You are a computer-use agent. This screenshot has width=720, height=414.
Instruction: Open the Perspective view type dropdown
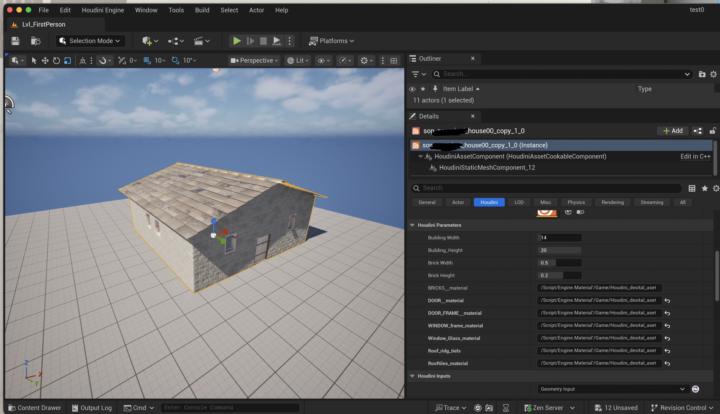point(254,61)
